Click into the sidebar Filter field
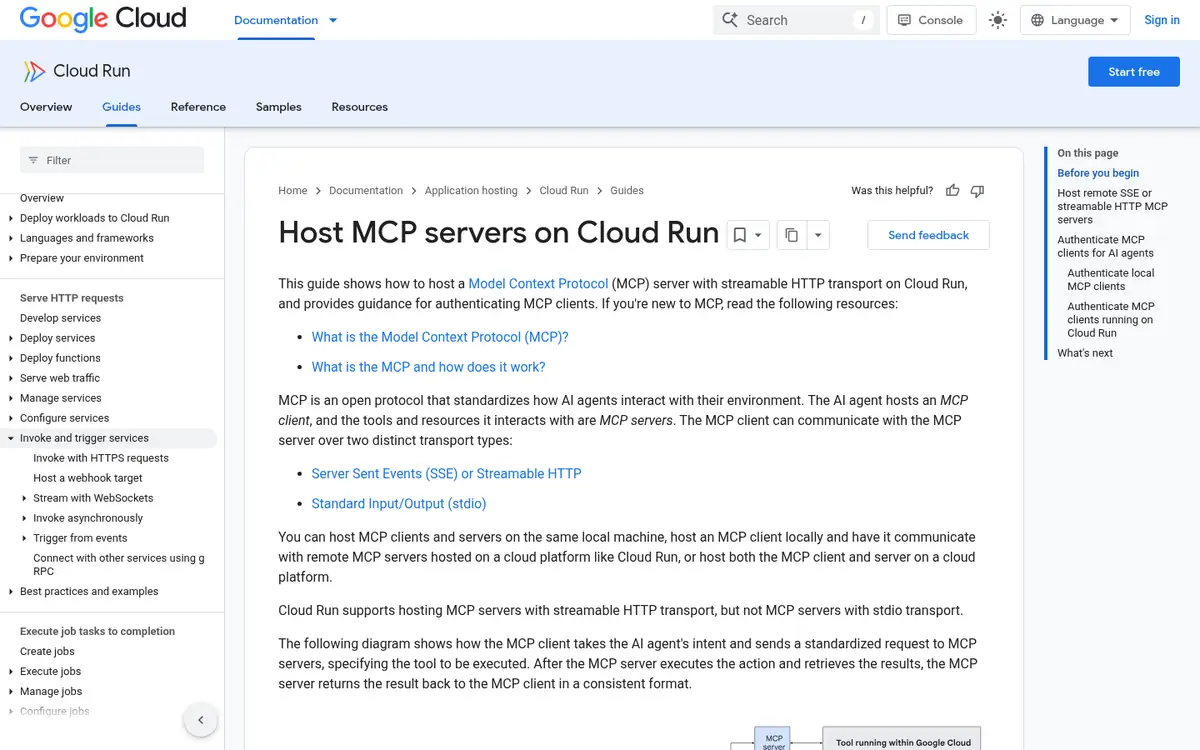The image size is (1200, 750). pos(112,160)
